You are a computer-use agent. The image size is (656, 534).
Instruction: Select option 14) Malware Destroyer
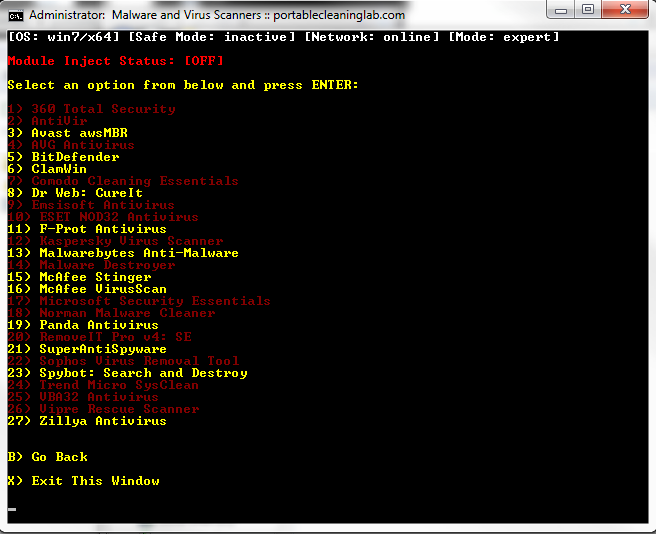point(91,265)
